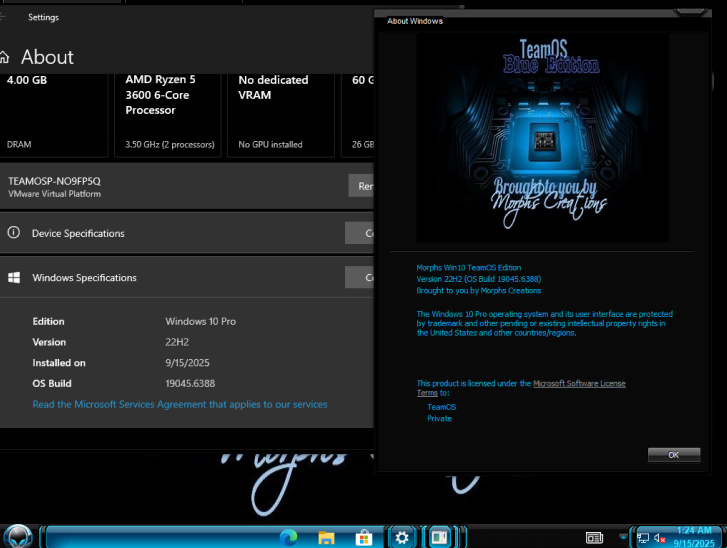The width and height of the screenshot is (727, 548).
Task: Read the Microsoft Services Agreement link
Action: 180,404
